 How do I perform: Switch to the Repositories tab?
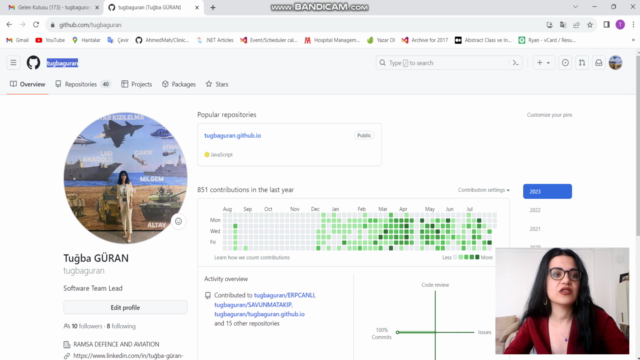pyautogui.click(x=83, y=84)
